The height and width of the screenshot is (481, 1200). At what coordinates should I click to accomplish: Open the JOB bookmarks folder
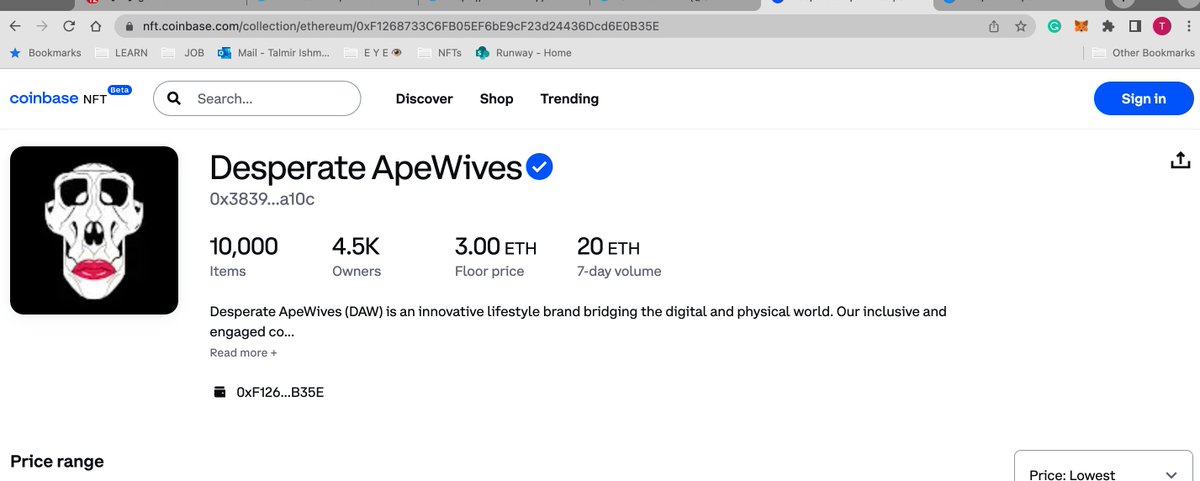point(181,52)
